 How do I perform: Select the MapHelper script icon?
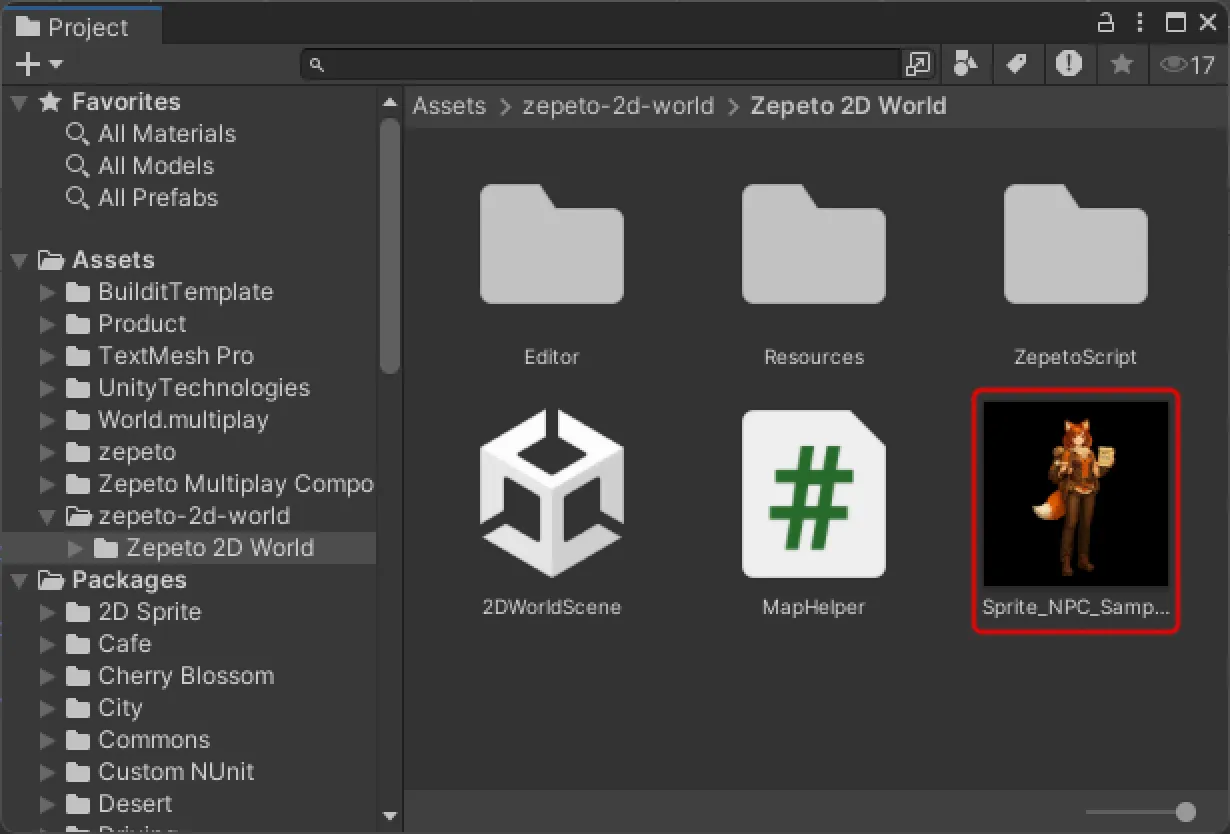pos(814,493)
